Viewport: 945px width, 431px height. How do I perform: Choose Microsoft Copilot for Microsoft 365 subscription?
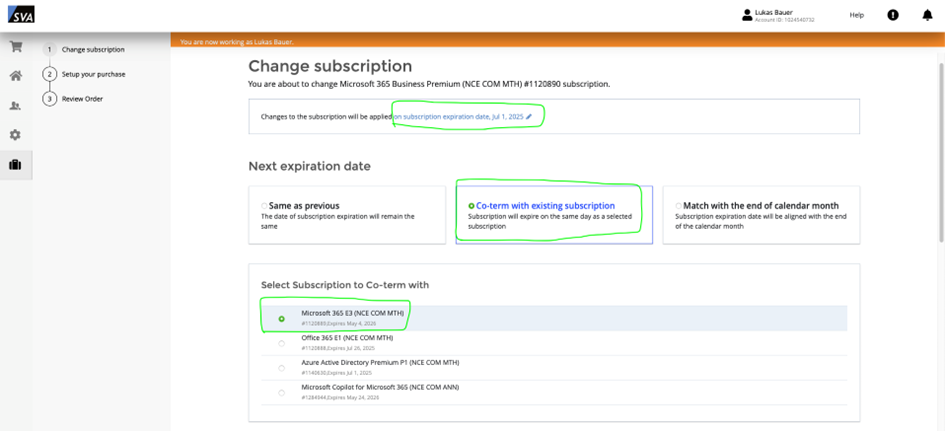coord(281,392)
